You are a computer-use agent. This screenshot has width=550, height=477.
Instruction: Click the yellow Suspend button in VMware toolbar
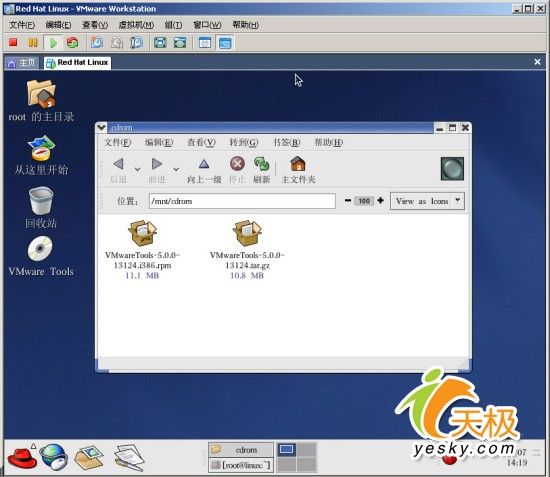[33, 42]
